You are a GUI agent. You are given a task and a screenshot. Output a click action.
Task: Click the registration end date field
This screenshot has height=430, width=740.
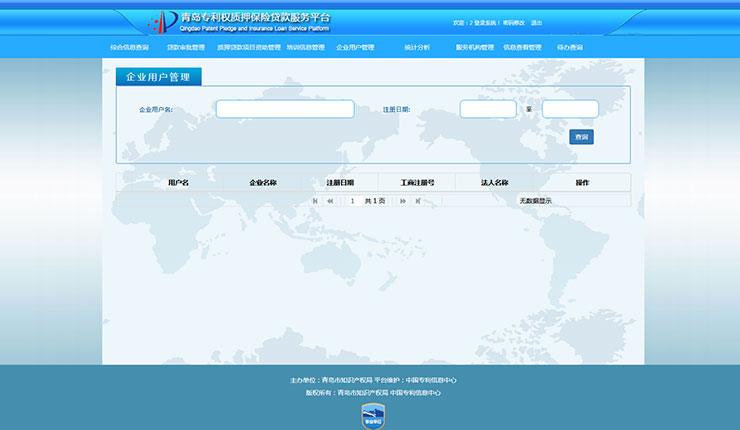pos(570,109)
